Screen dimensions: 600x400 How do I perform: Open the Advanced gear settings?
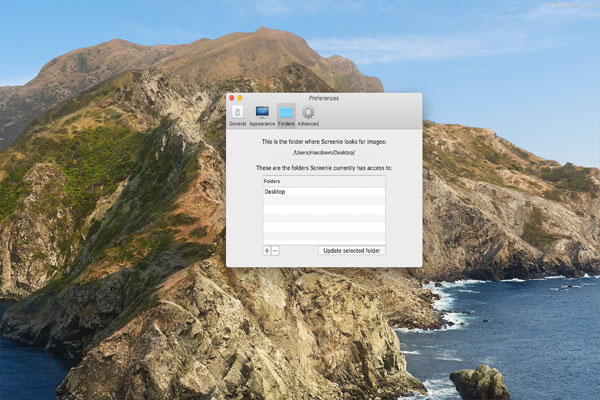click(x=308, y=115)
